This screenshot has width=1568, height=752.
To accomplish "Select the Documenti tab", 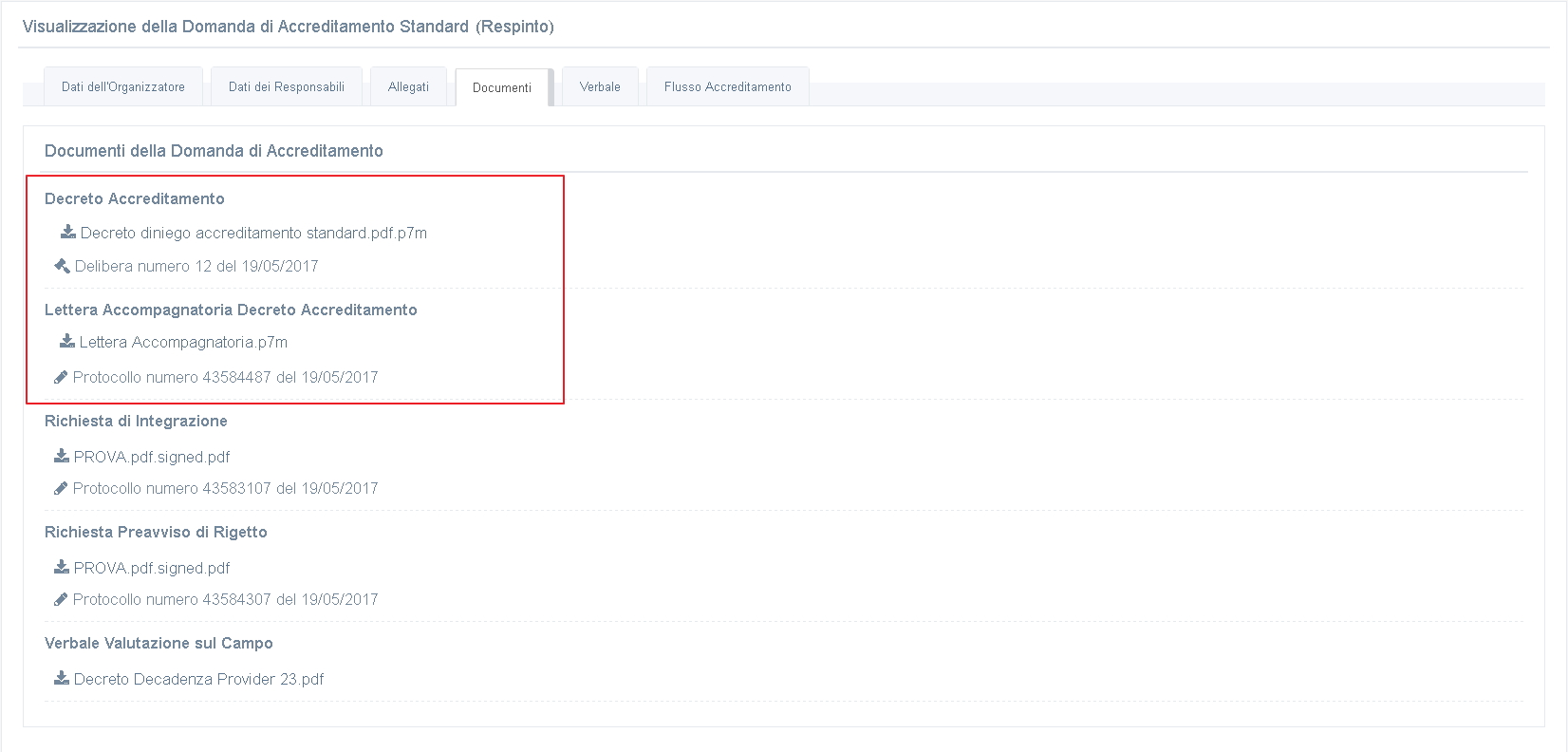I will pos(501,87).
